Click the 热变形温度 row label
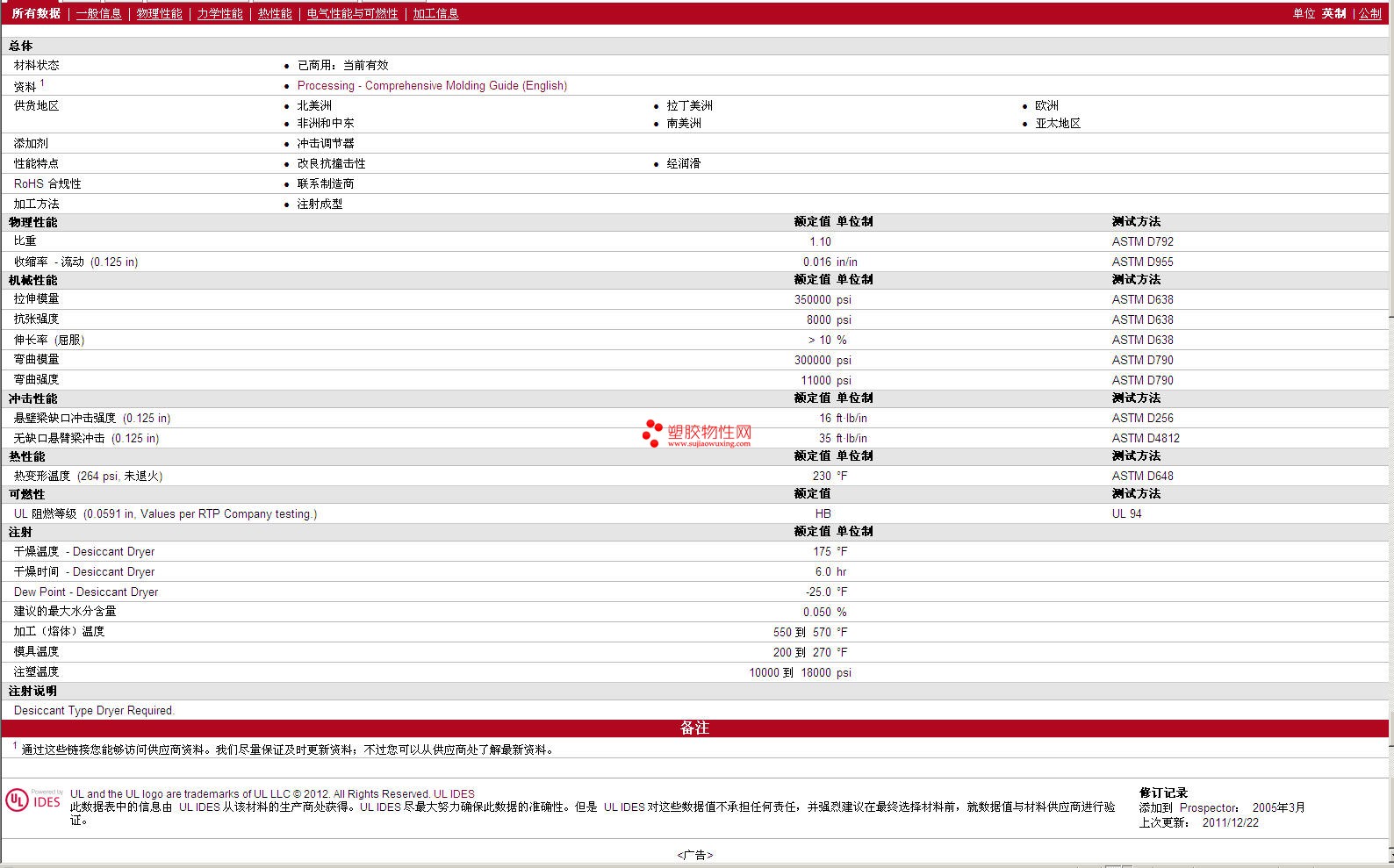 [88, 476]
